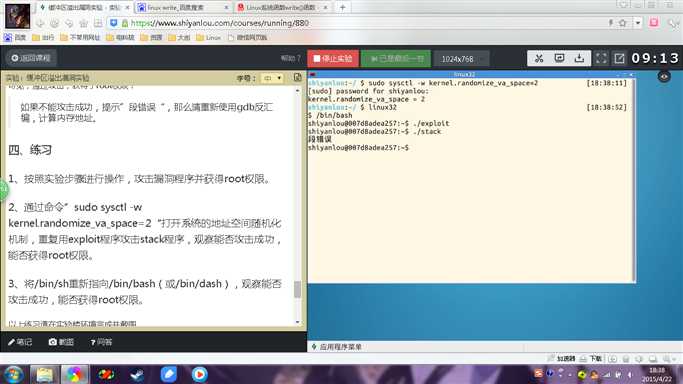Click the document icon beside font size

[x=298, y=77]
